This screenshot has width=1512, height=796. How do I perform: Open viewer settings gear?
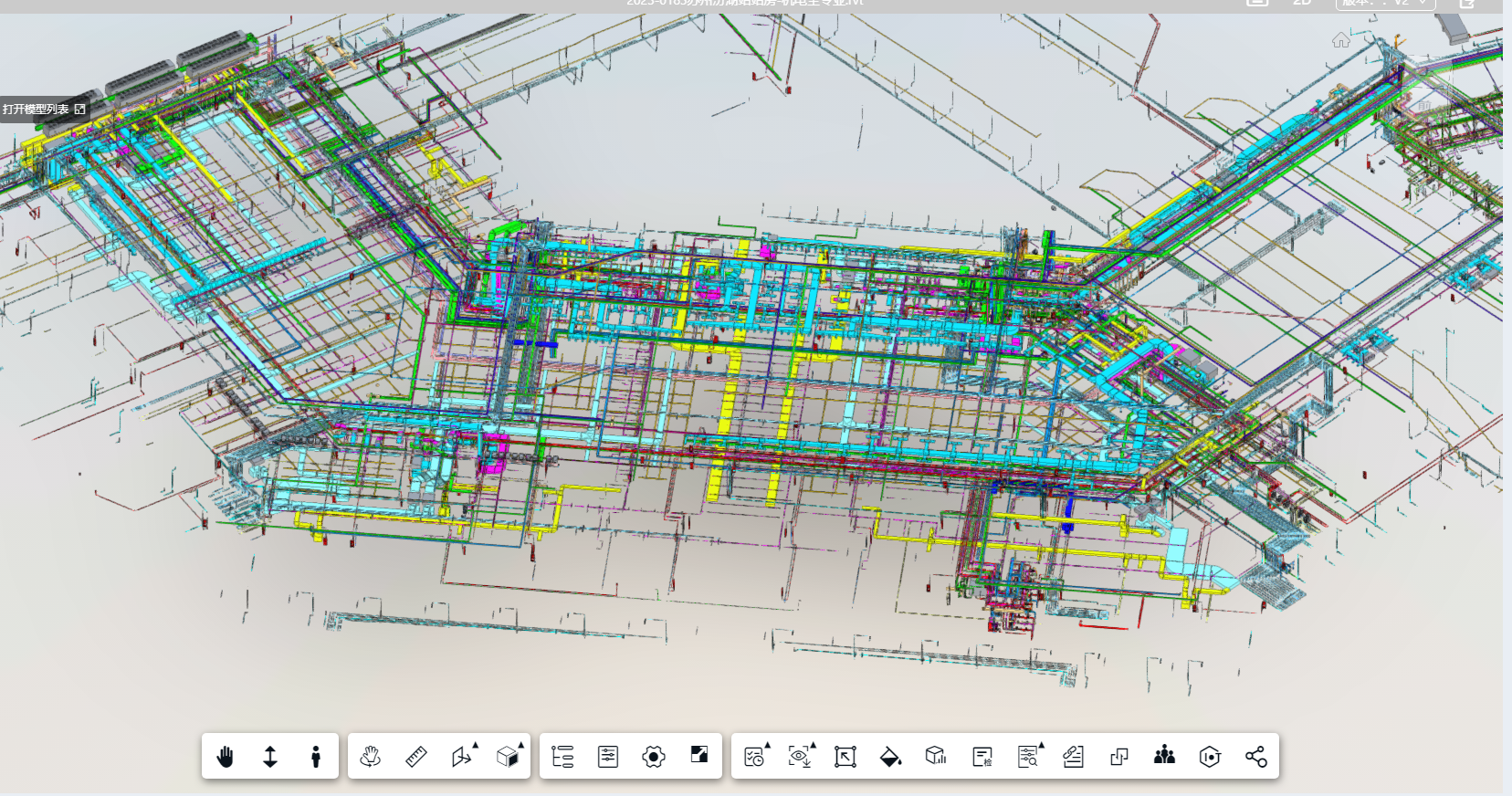click(x=654, y=757)
